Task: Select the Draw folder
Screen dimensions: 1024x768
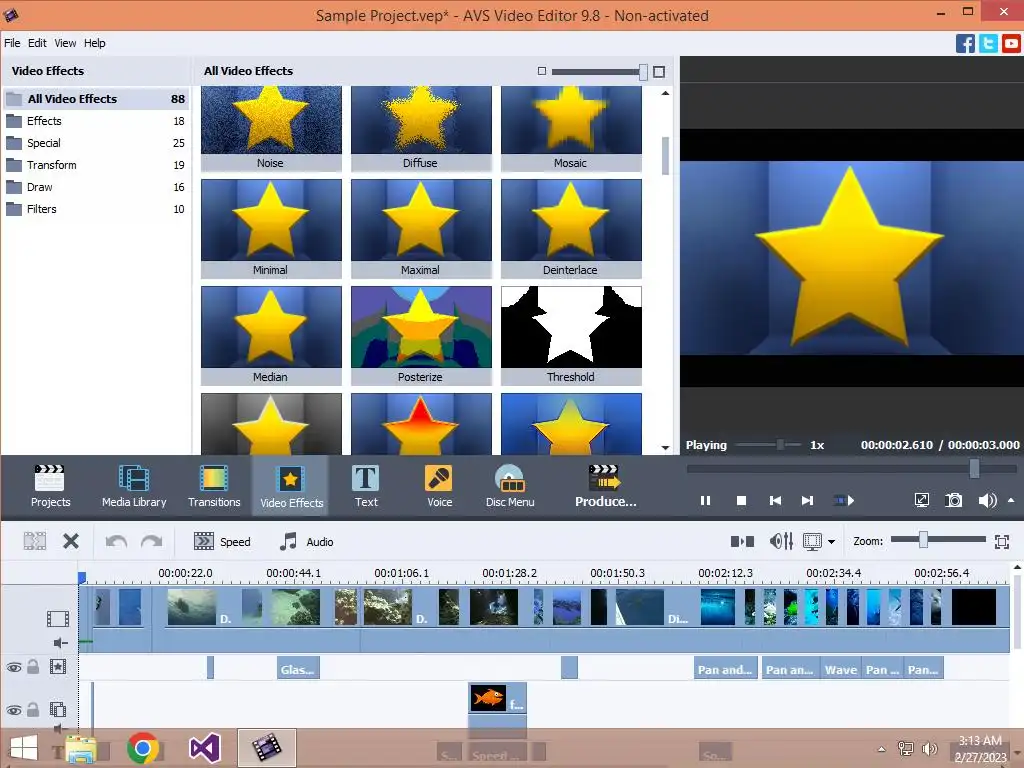Action: pyautogui.click(x=96, y=187)
